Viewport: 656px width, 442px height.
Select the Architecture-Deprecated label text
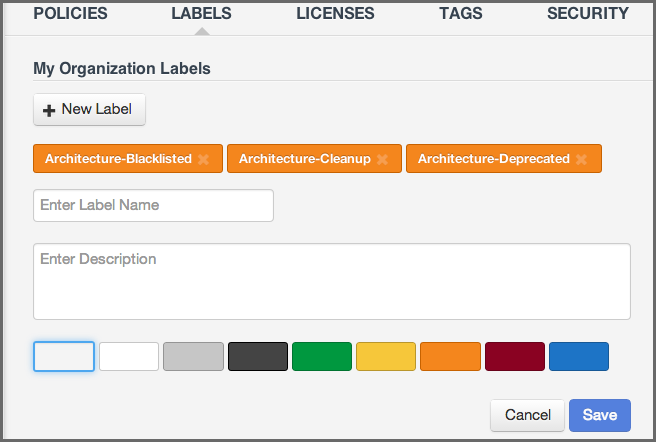coord(494,159)
